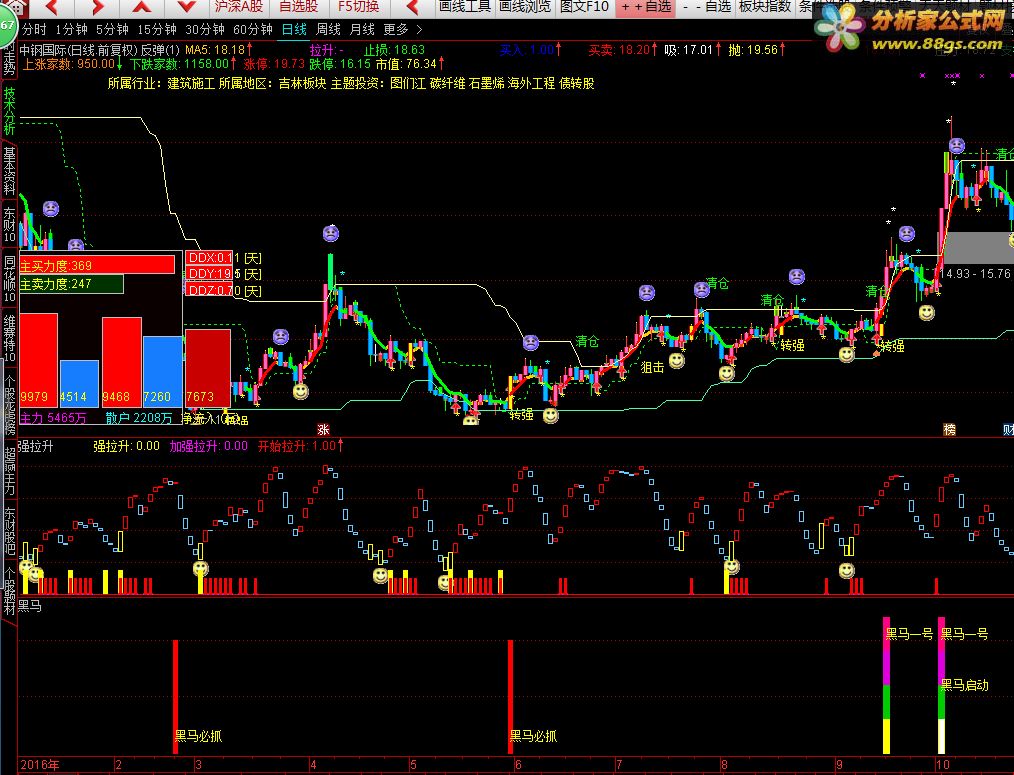Click red bar labeled 9979

38,360
